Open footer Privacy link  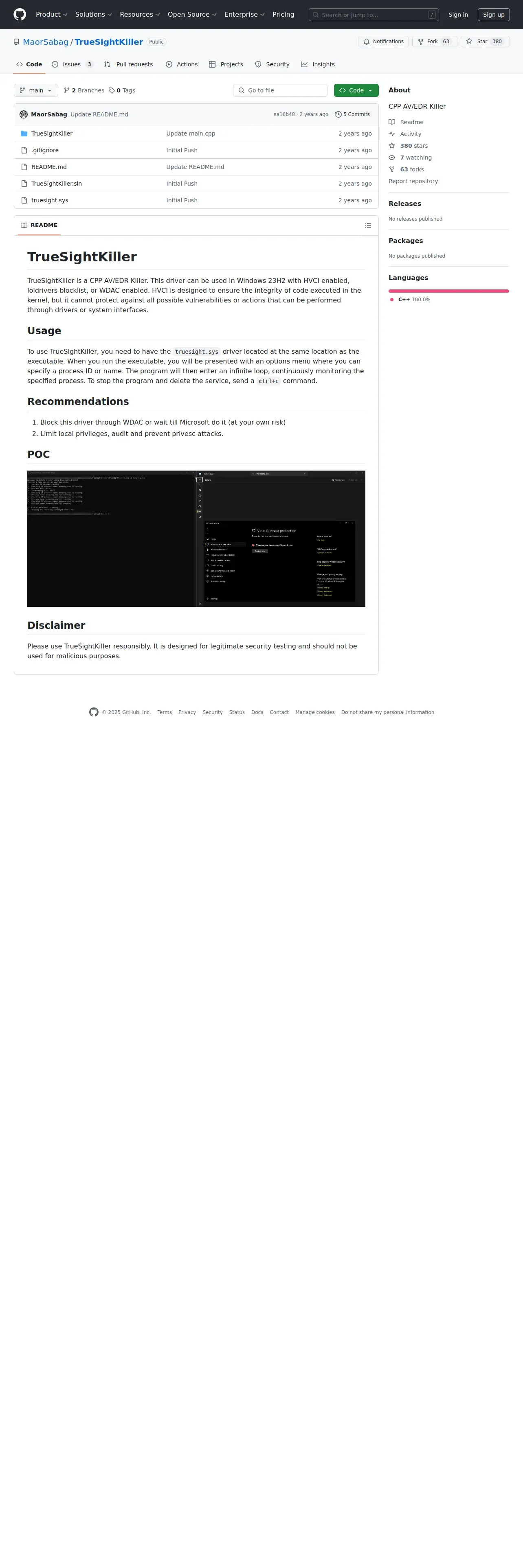click(x=187, y=712)
